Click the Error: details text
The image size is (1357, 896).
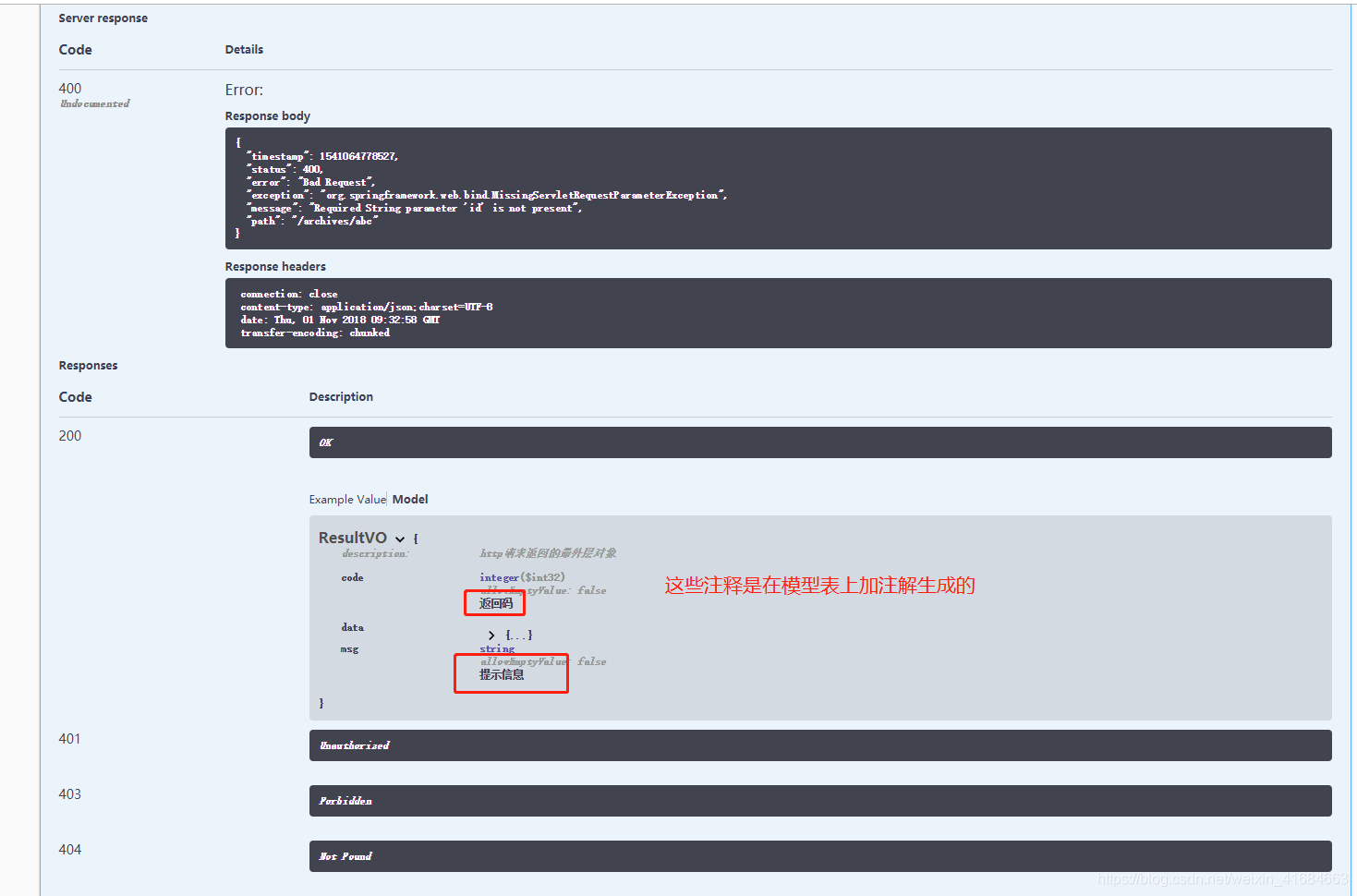coord(244,90)
